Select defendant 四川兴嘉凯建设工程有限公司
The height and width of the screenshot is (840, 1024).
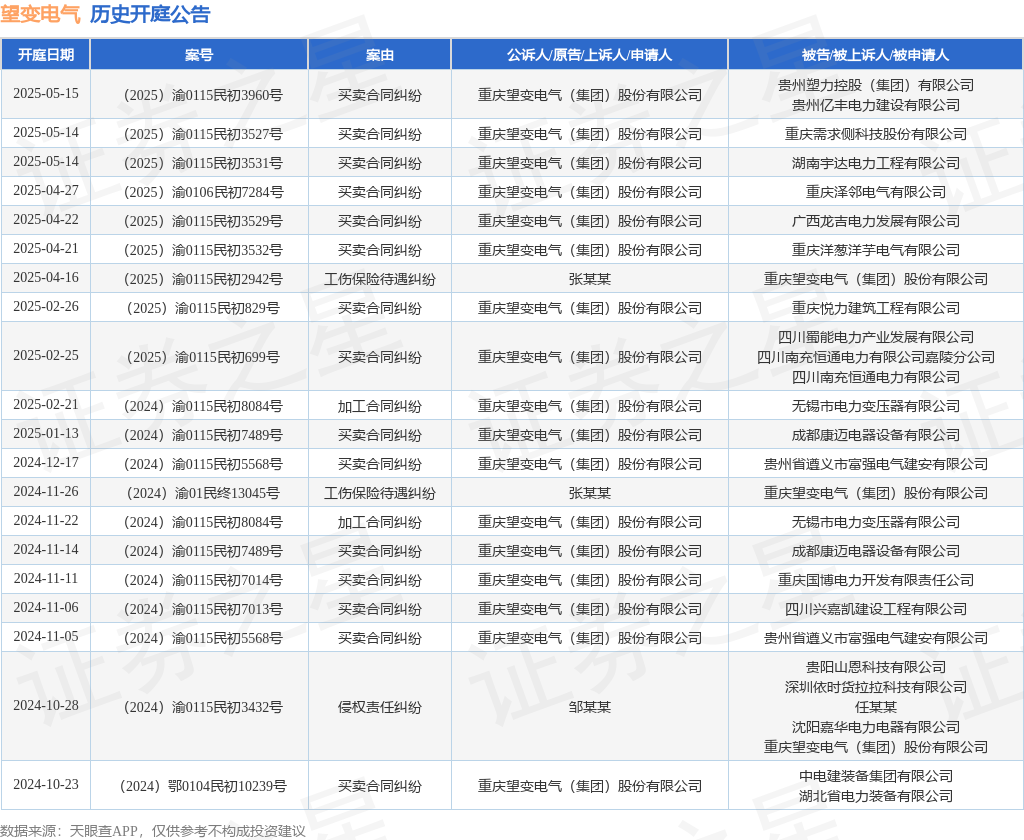(x=876, y=609)
